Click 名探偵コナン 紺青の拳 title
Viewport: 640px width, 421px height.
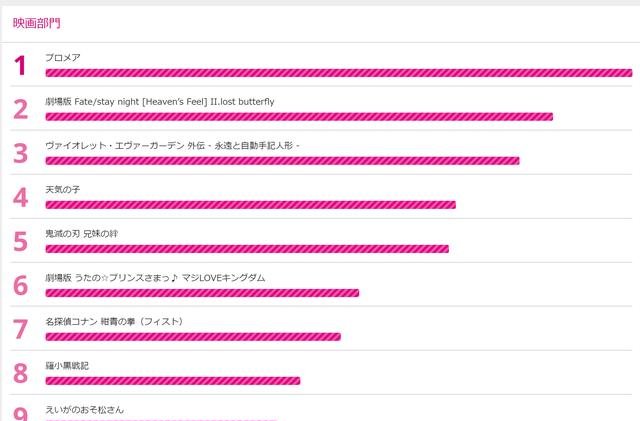click(114, 322)
